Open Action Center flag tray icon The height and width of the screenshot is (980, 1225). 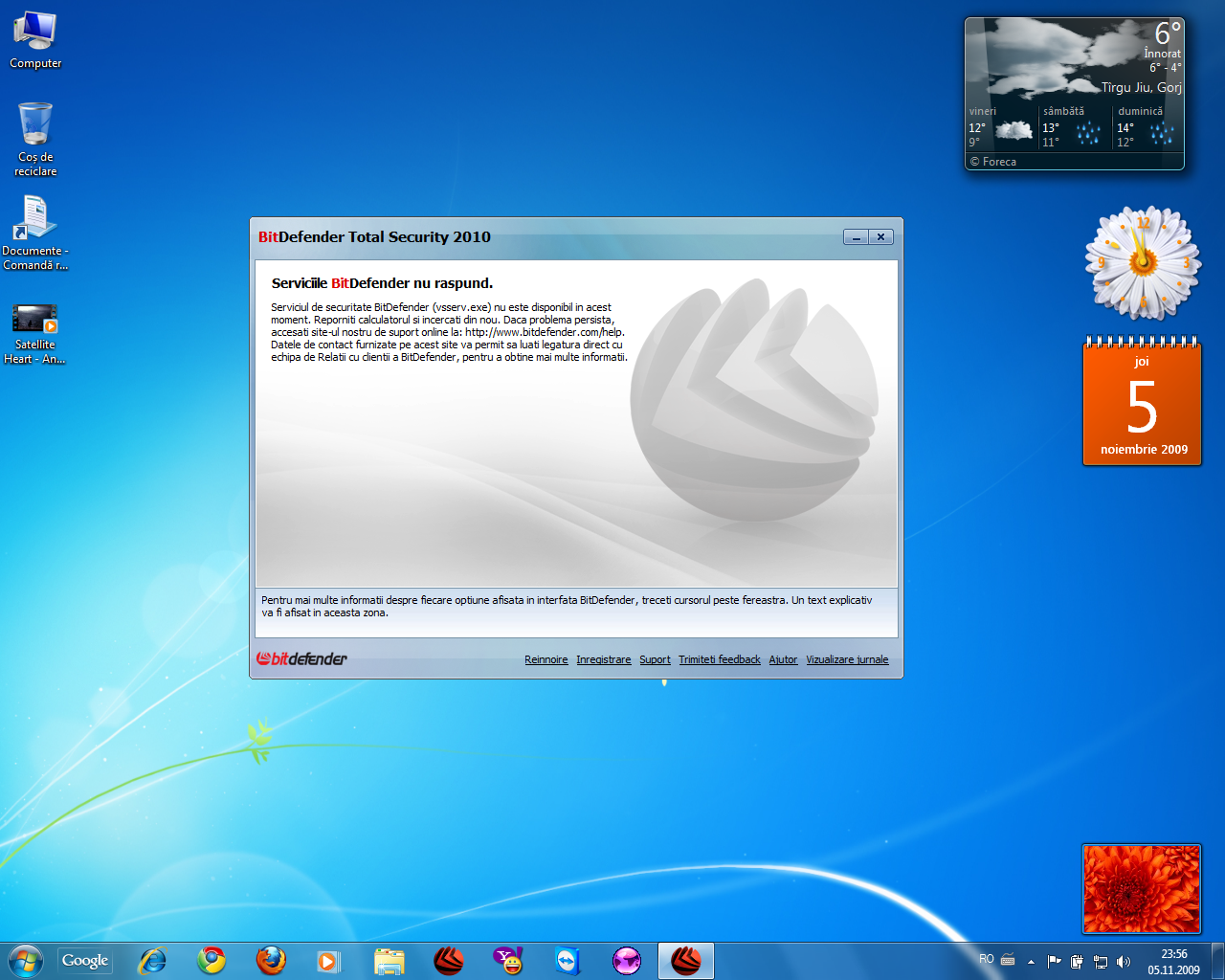(1055, 962)
